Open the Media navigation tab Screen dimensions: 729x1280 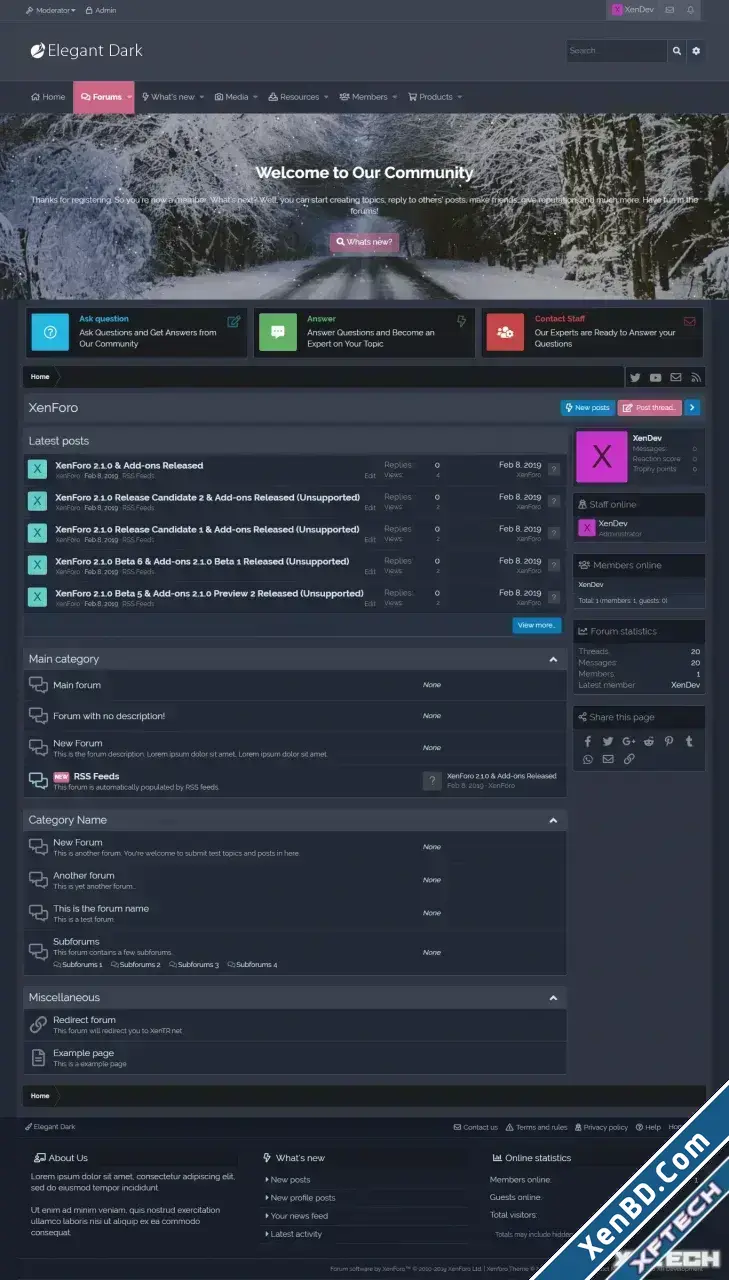pos(232,97)
